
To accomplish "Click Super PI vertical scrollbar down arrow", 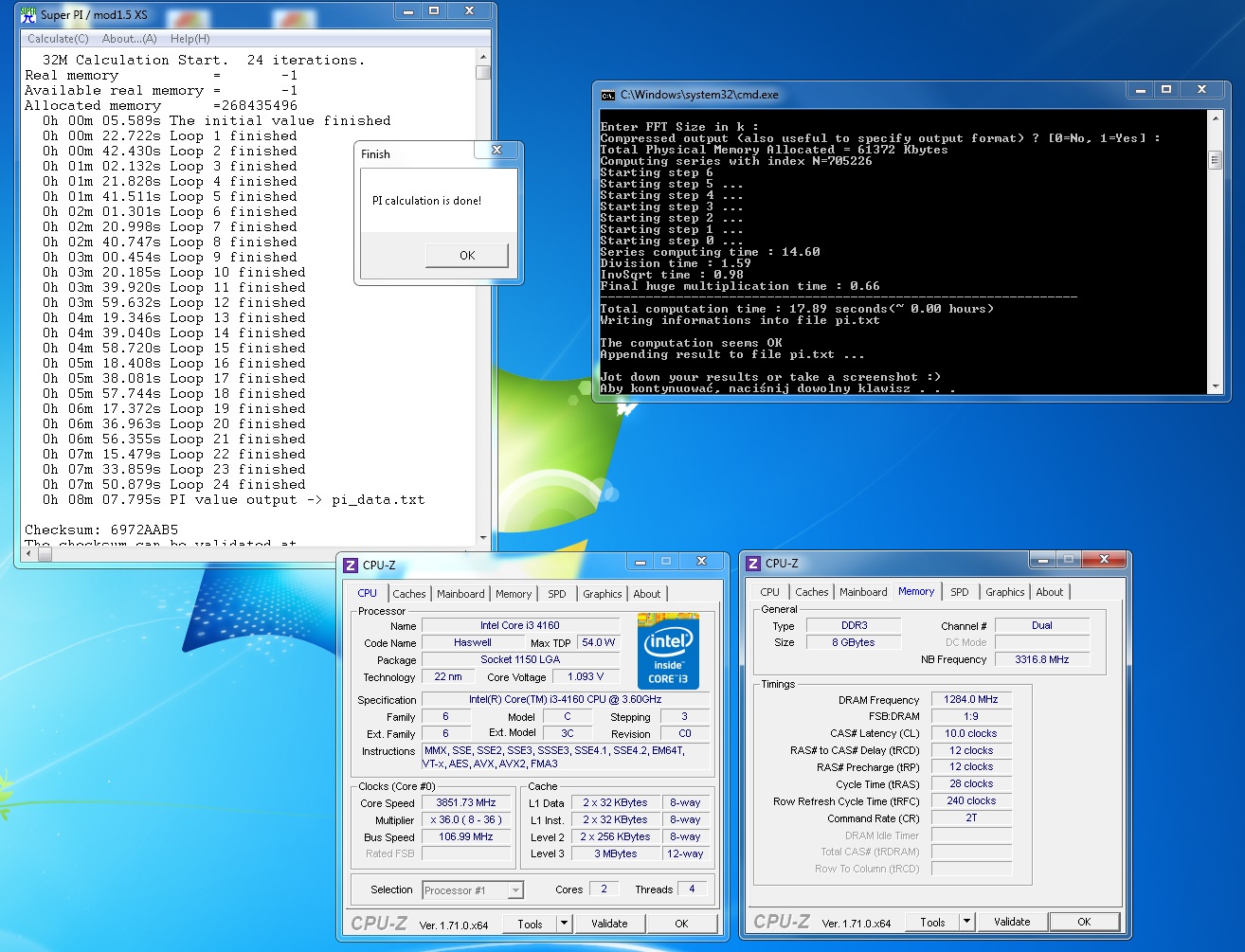I will [483, 538].
